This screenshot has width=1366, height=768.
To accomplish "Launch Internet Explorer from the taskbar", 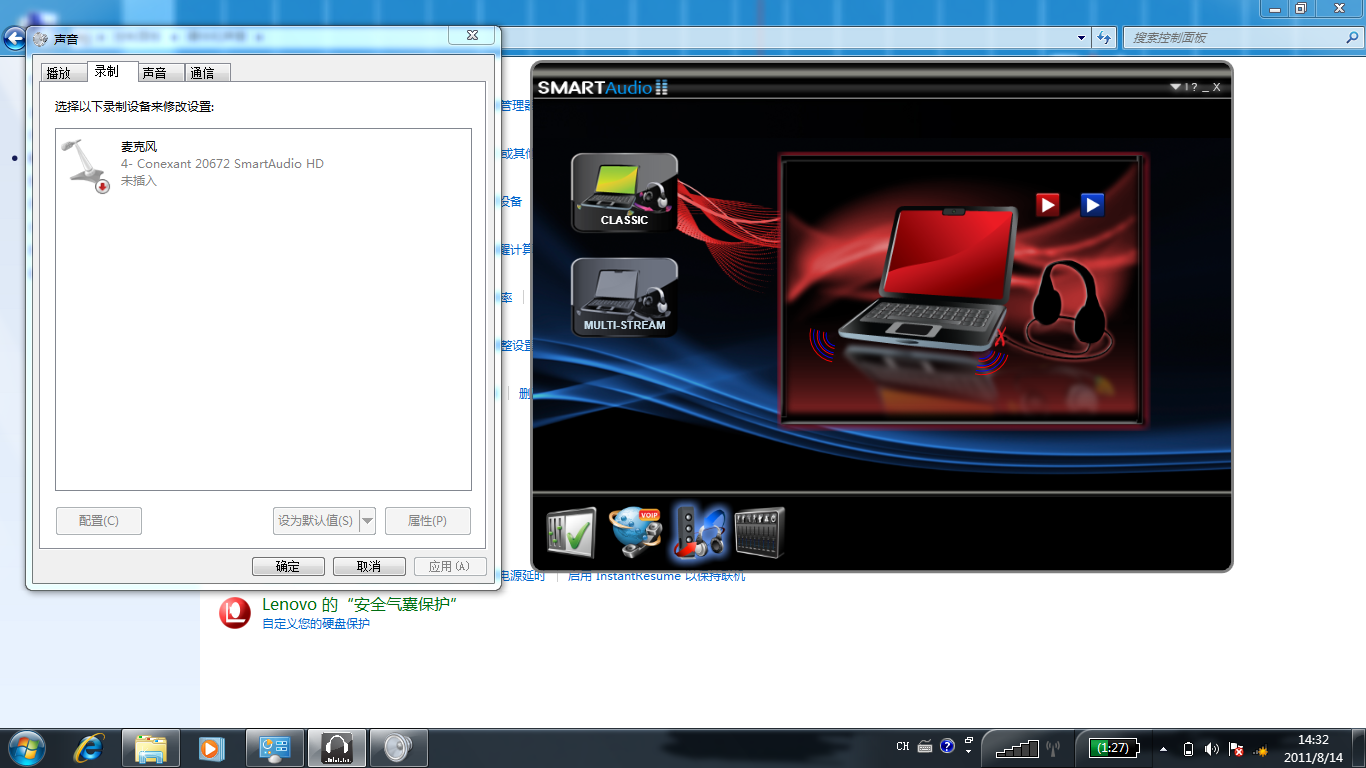I will click(91, 748).
